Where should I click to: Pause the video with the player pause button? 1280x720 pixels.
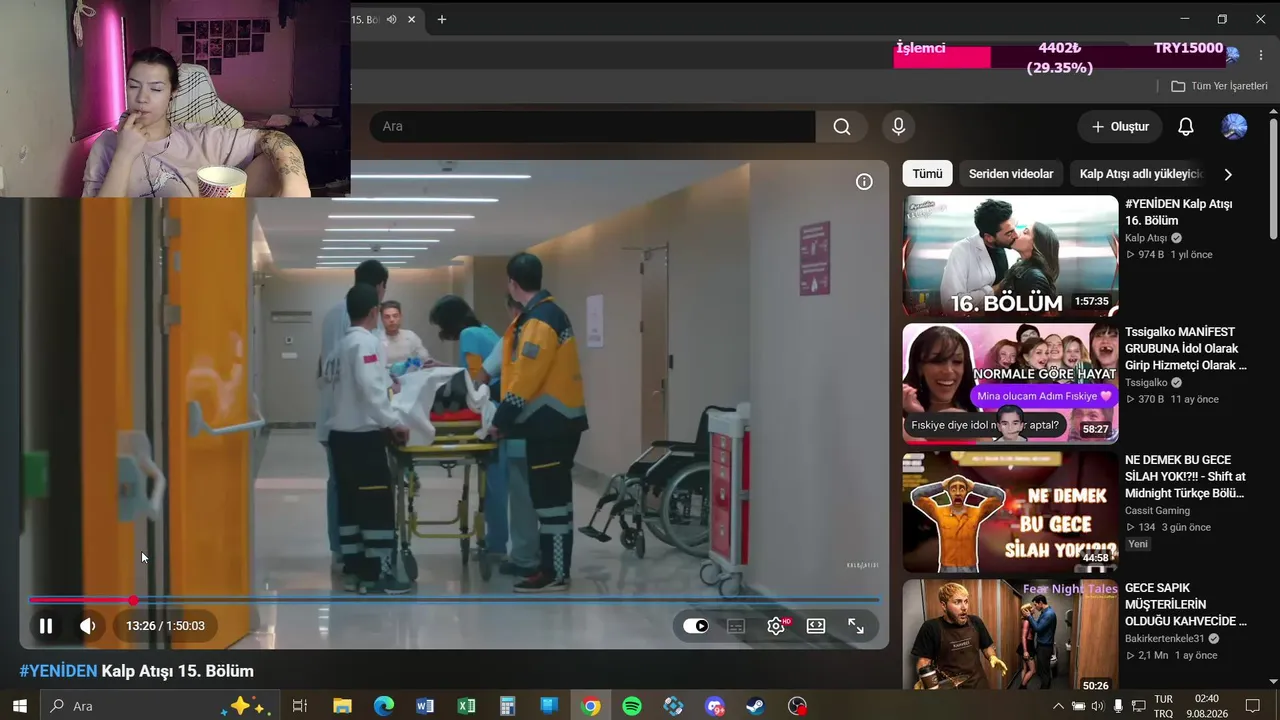point(46,626)
